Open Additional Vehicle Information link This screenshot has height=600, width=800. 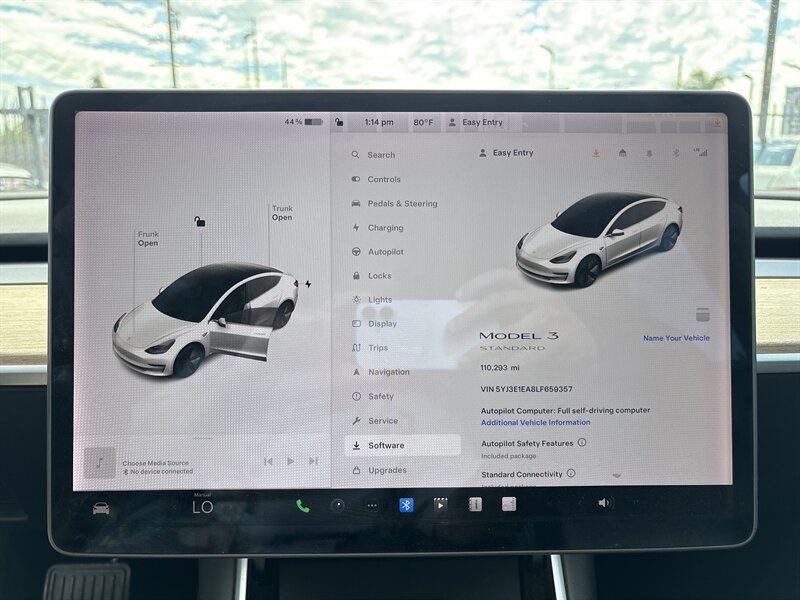(x=535, y=422)
